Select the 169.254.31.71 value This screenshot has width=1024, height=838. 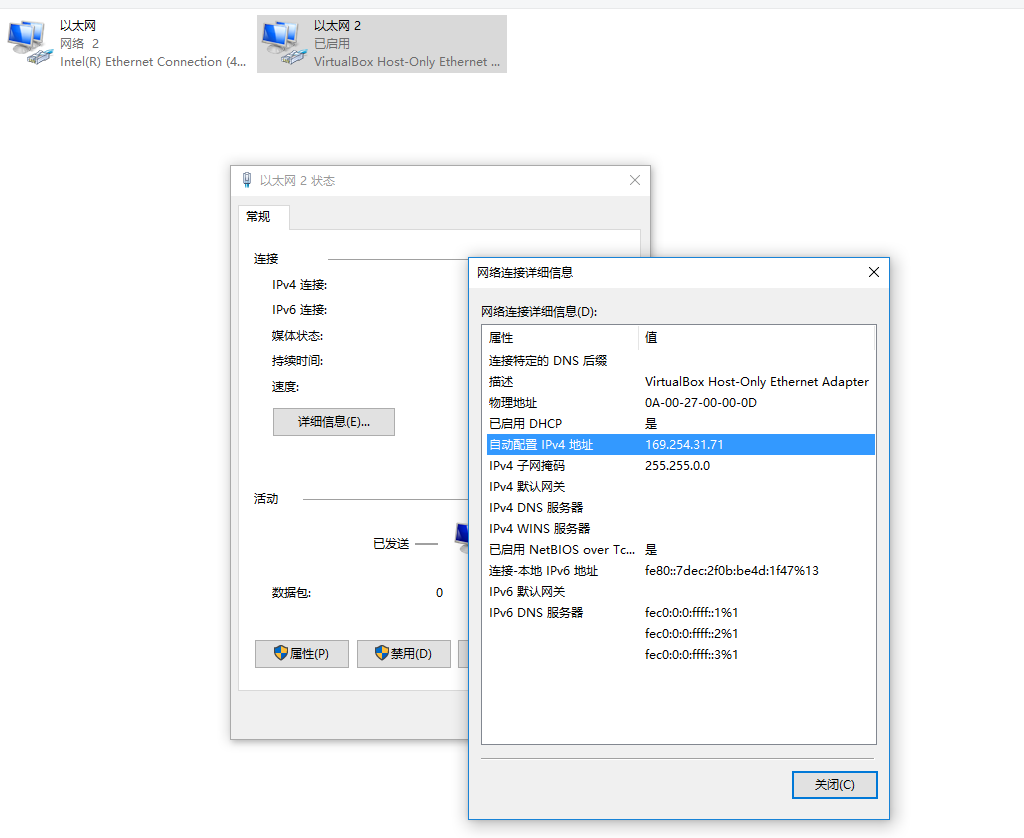coord(684,445)
